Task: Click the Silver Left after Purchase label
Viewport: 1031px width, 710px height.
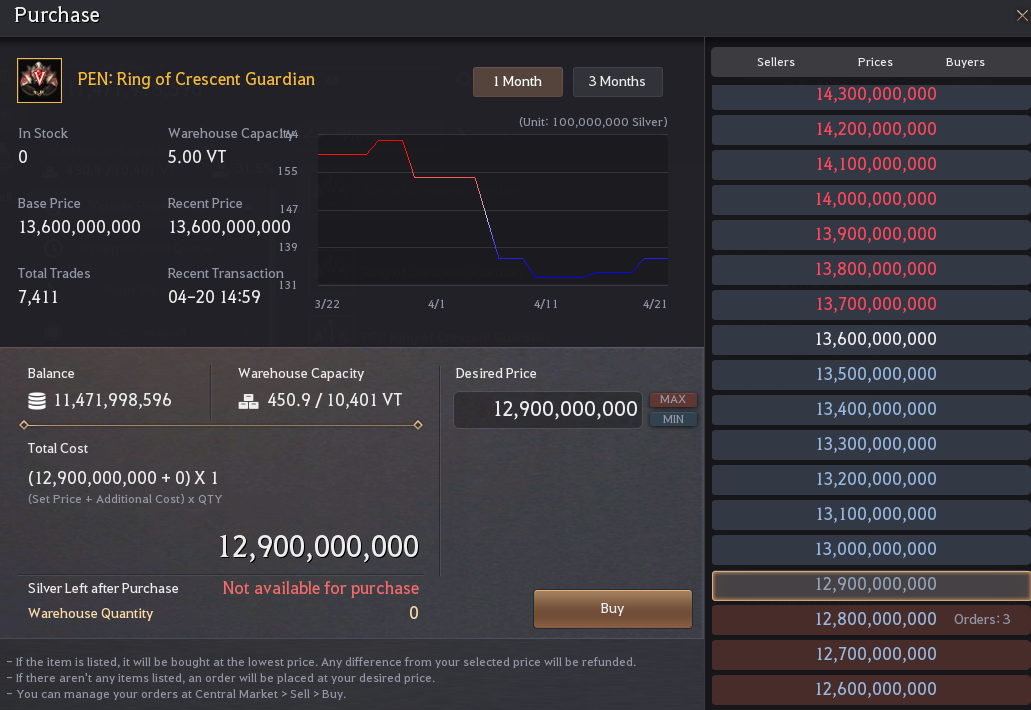Action: coord(103,588)
